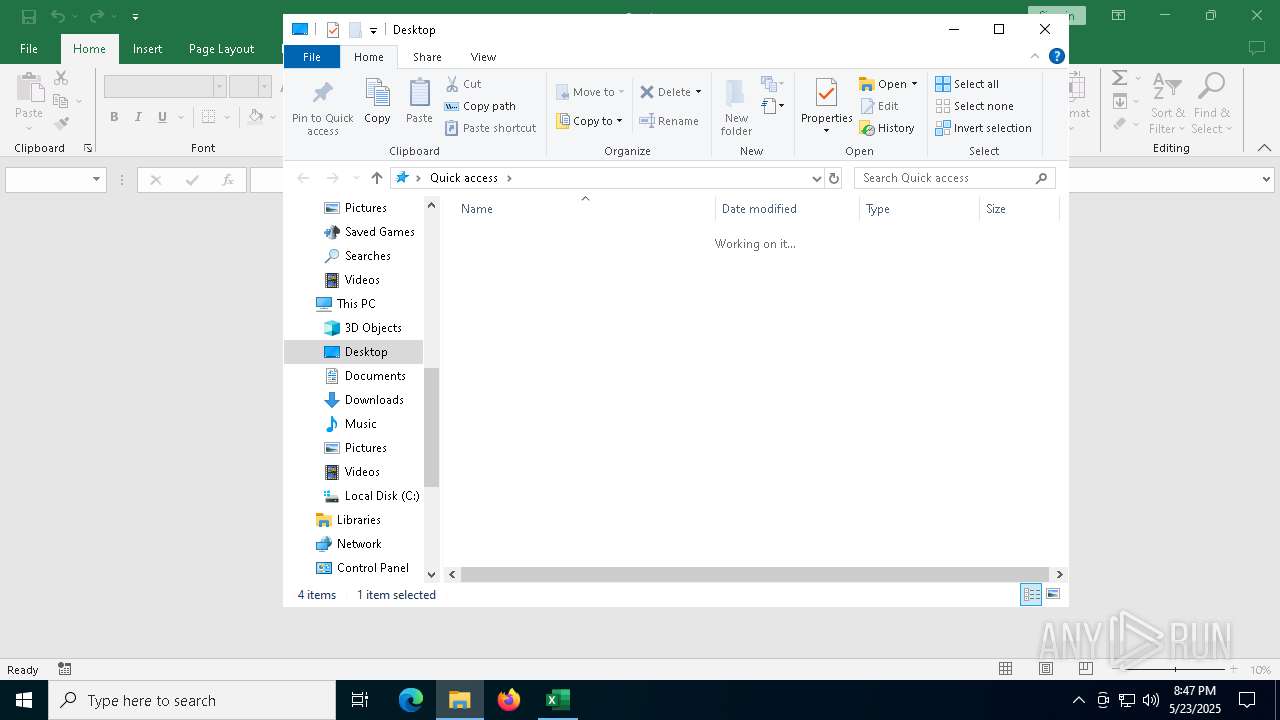Switch to Details view icon
The height and width of the screenshot is (720, 1280).
[1030, 595]
